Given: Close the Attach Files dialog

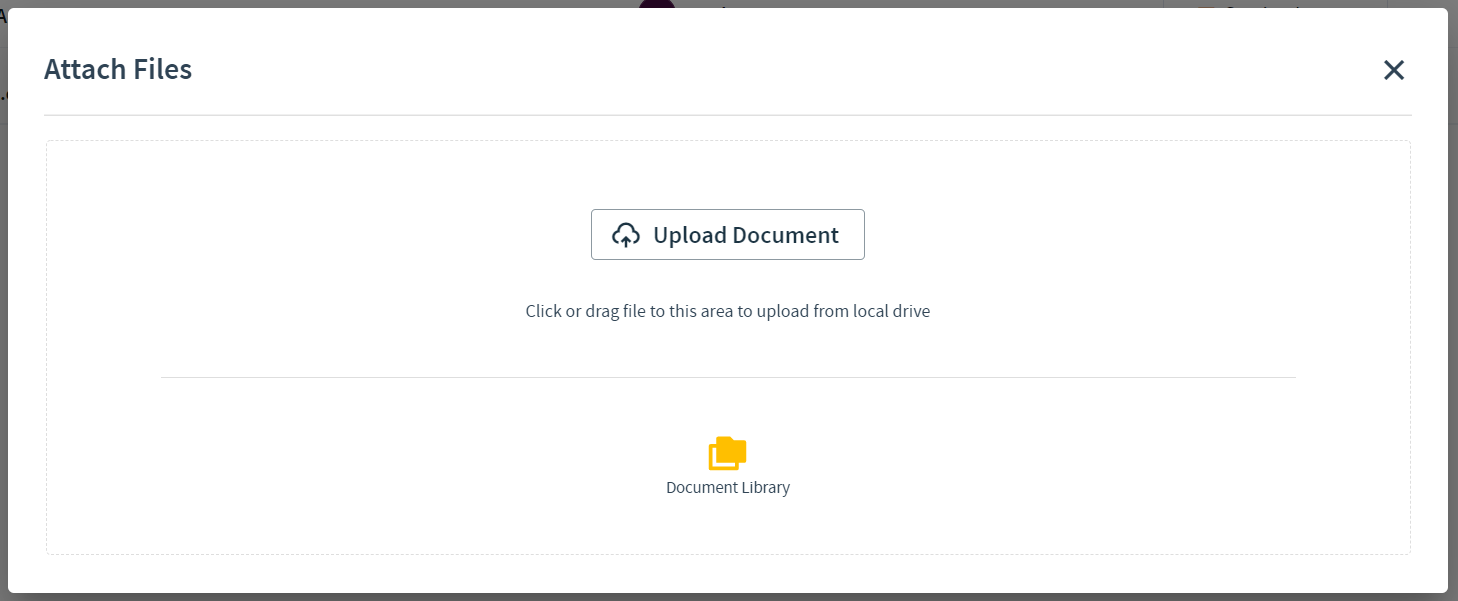Looking at the screenshot, I should 1394,70.
